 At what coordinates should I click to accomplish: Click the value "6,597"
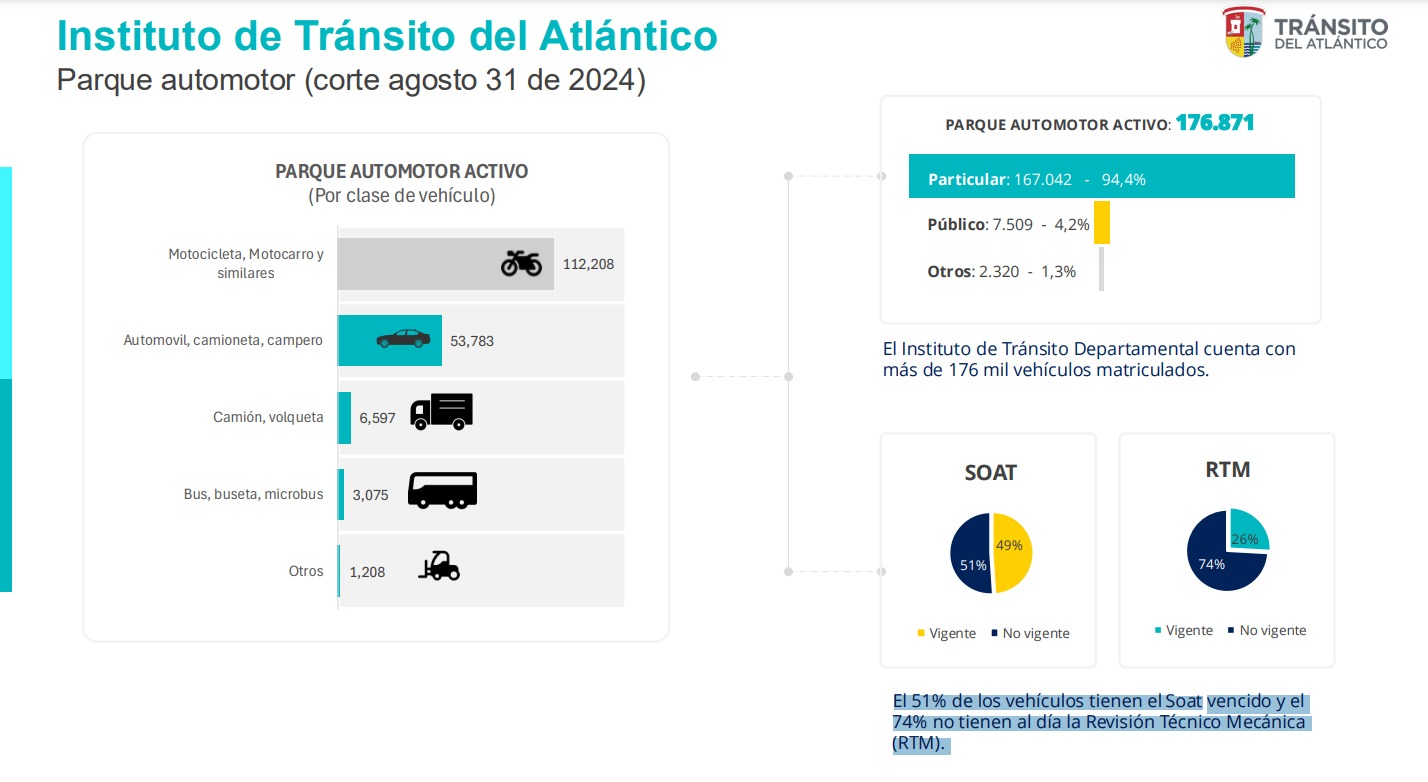pos(377,418)
